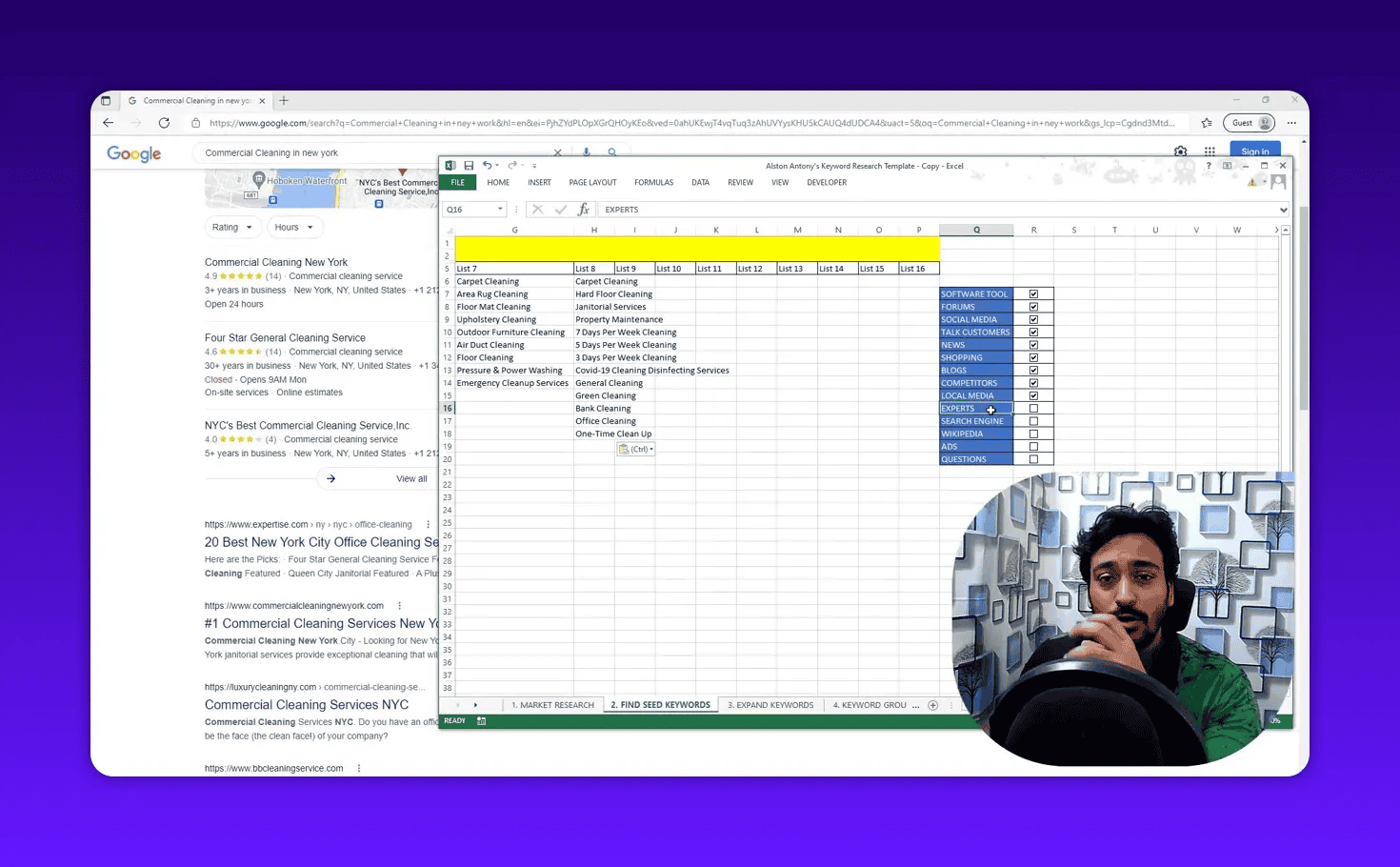Click the voice search microphone in Google search

click(586, 152)
